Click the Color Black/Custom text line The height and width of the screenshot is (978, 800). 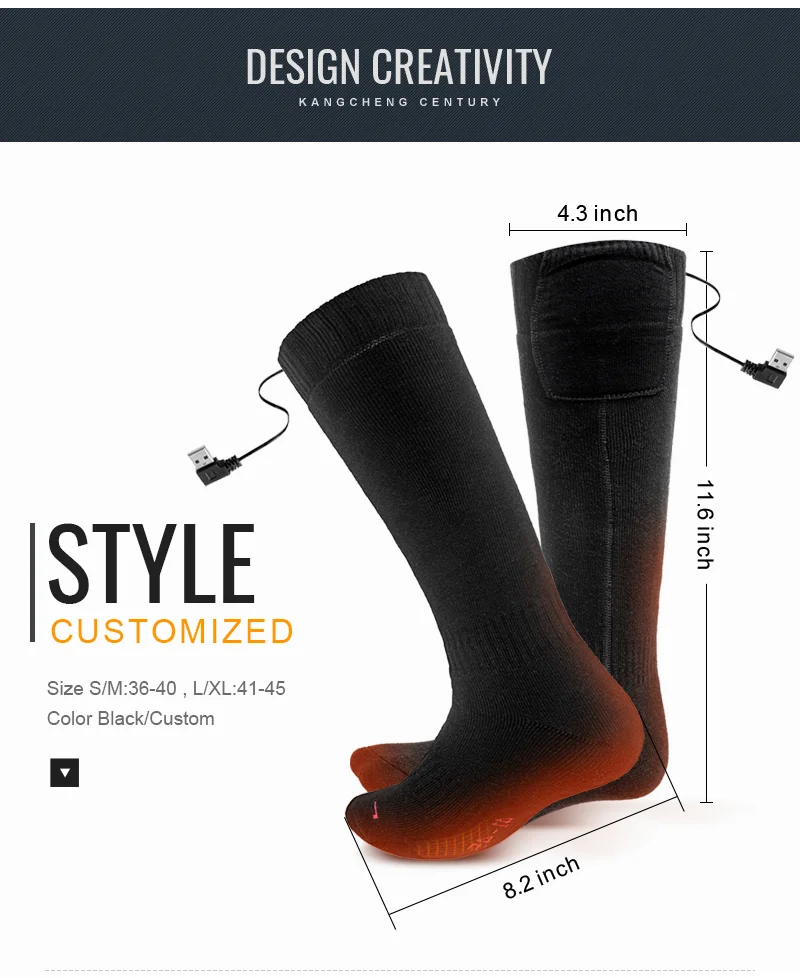point(130,719)
